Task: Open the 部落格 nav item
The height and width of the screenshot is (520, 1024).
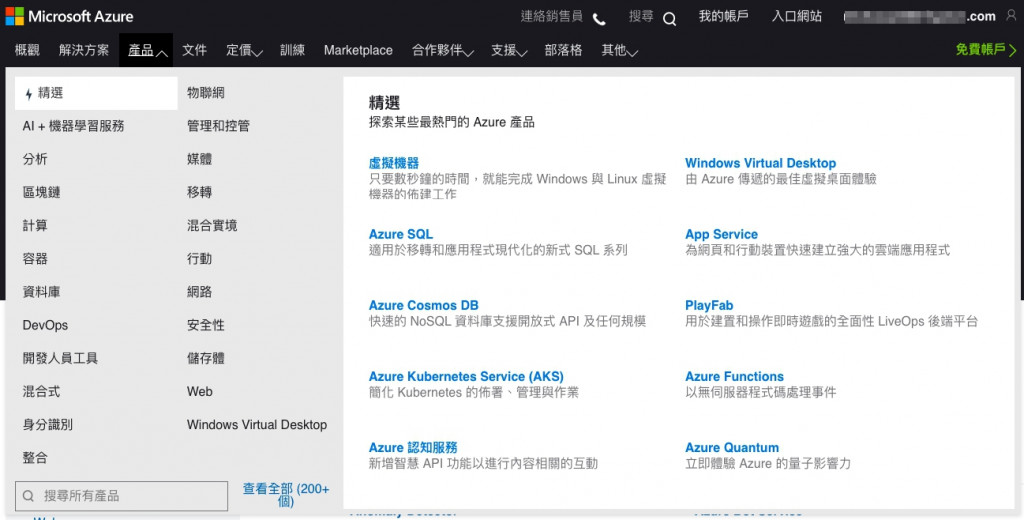Action: (563, 50)
